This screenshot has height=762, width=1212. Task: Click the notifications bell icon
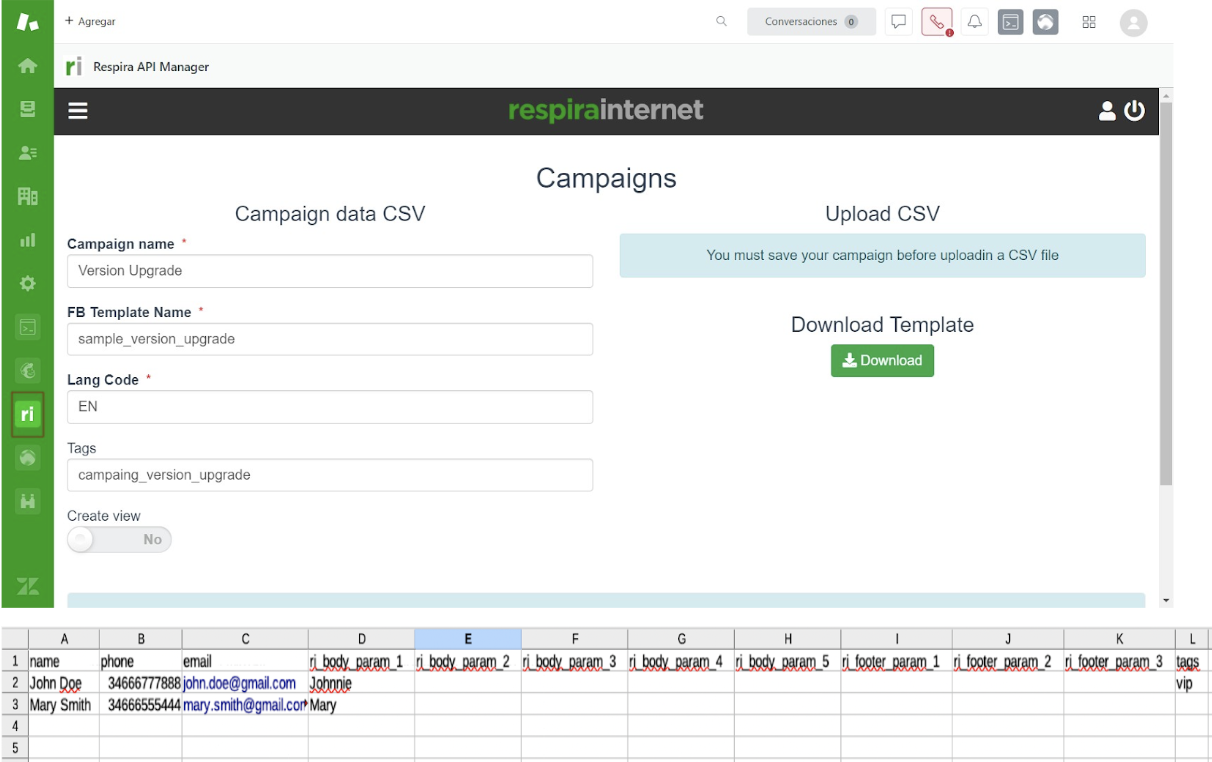point(975,22)
